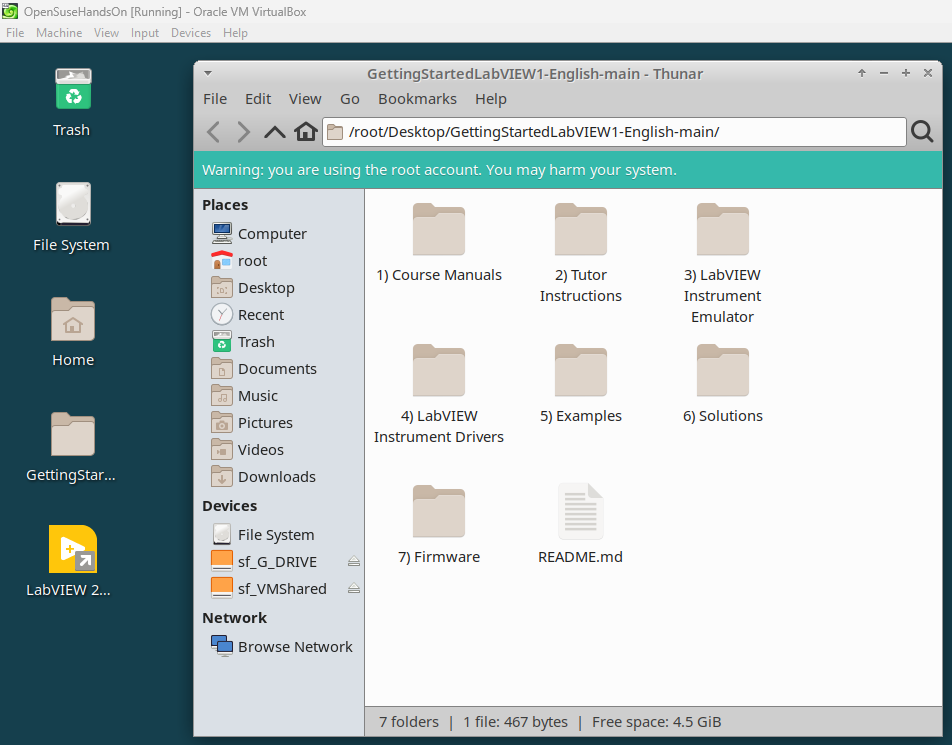952x745 pixels.
Task: Click status bar 'Free space: 4.5 GiB'
Action: click(656, 722)
